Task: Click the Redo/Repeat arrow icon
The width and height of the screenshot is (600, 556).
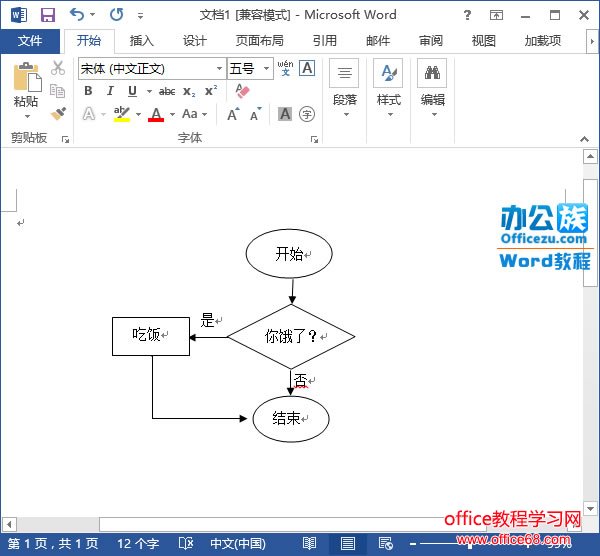Action: pyautogui.click(x=116, y=15)
